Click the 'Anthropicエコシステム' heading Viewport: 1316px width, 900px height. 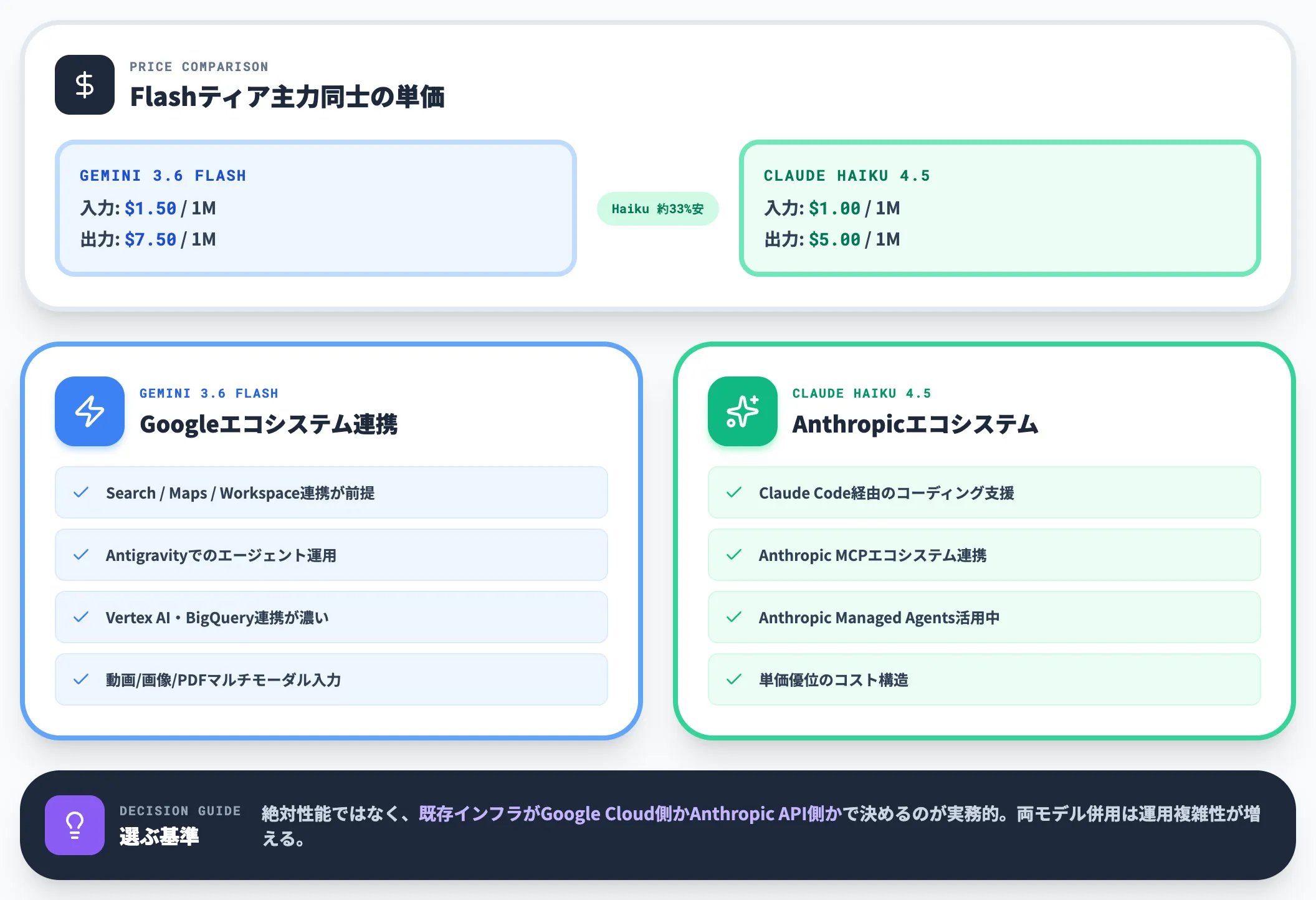pos(915,424)
